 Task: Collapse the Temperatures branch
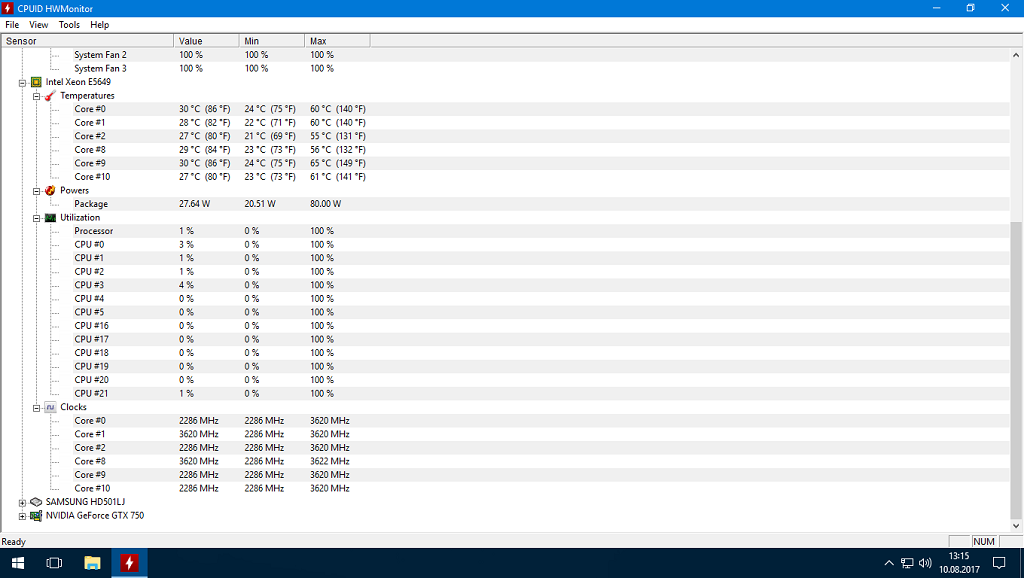coord(37,97)
